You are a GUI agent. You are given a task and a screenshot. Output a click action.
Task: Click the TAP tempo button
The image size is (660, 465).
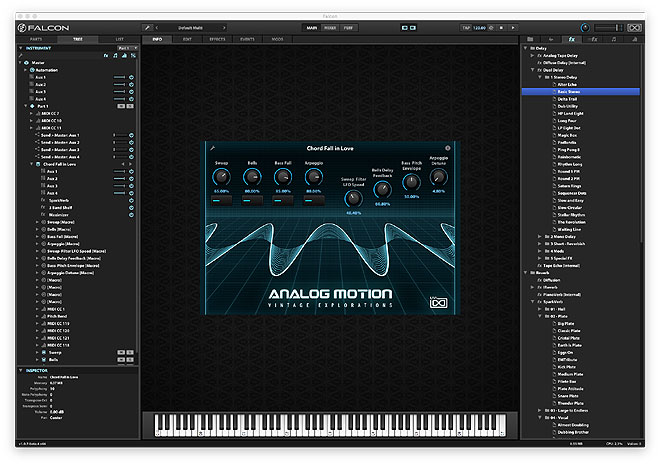pyautogui.click(x=466, y=28)
